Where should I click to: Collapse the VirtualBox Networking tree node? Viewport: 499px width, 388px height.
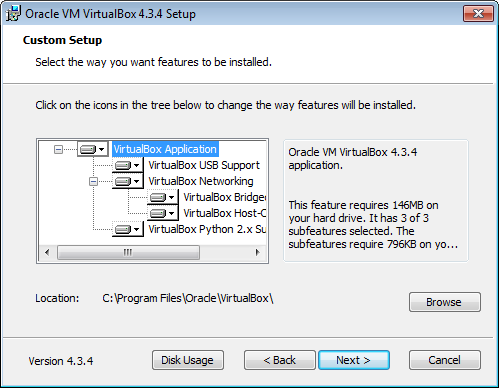click(x=93, y=181)
